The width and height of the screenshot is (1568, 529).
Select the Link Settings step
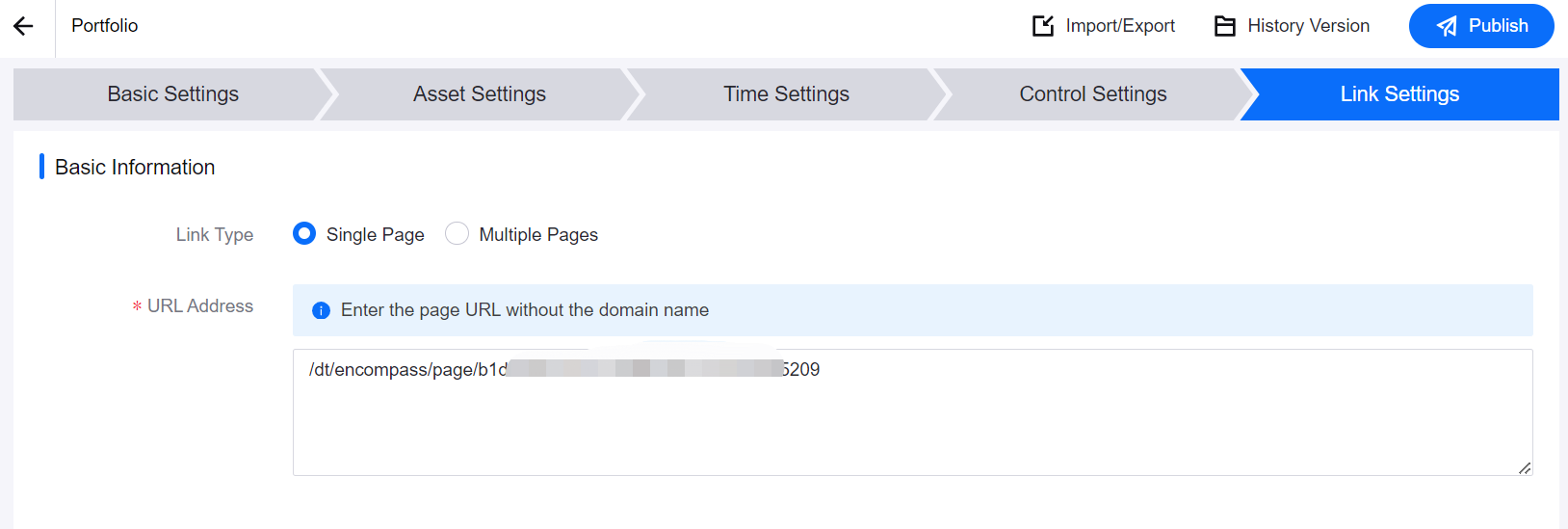(x=1399, y=94)
